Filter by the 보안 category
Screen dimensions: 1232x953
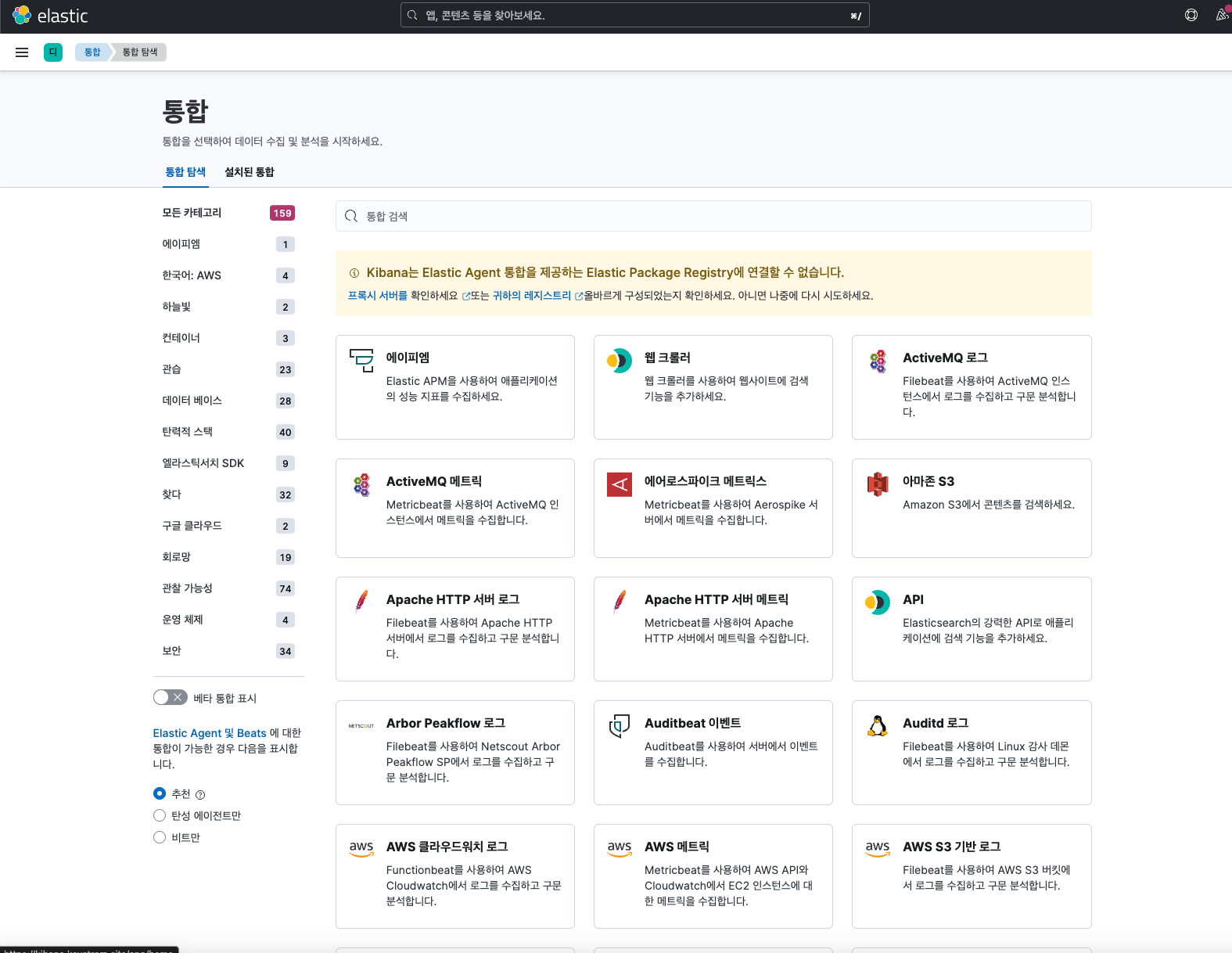tap(228, 651)
